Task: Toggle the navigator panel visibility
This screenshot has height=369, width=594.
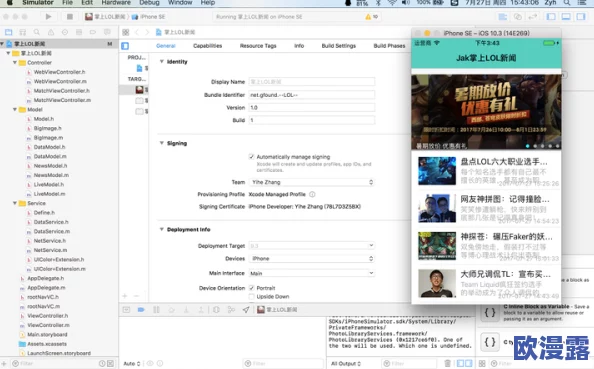Action: (x=551, y=17)
